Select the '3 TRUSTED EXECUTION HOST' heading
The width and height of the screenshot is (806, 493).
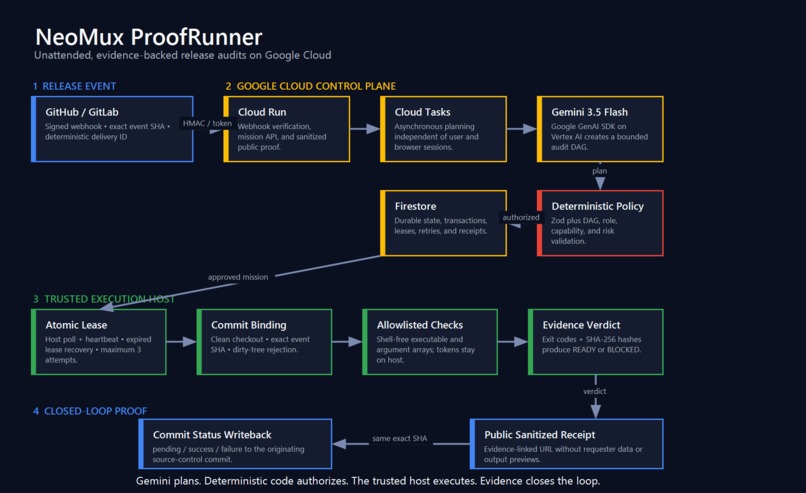point(104,299)
